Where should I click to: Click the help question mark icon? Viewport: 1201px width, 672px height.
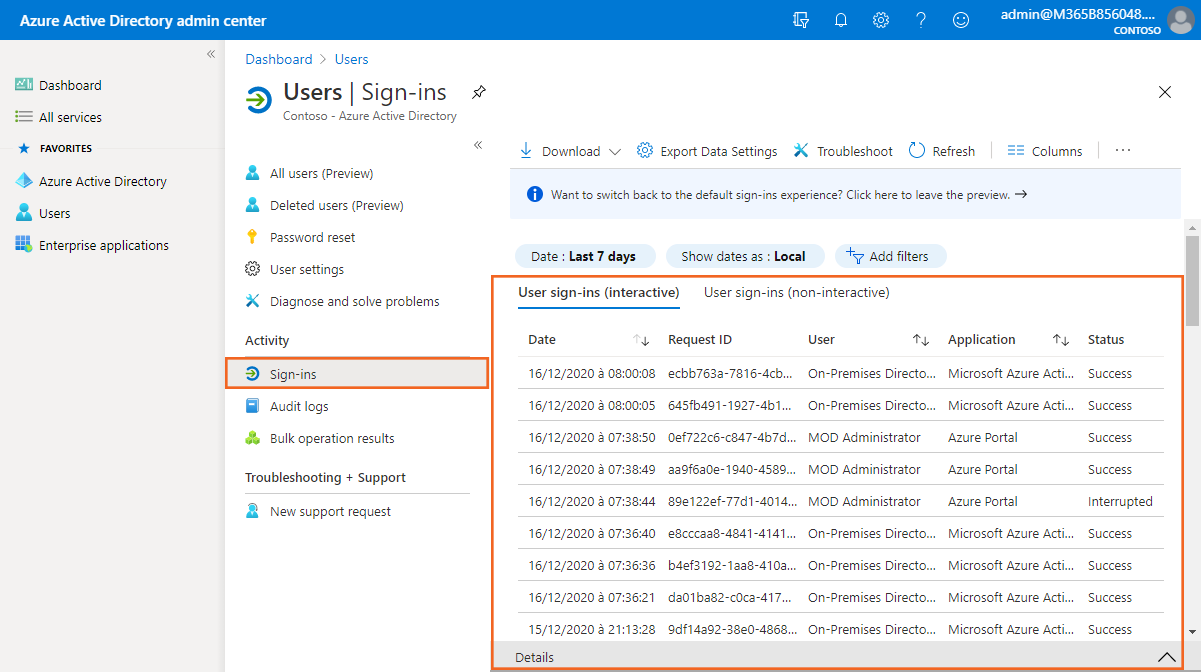[921, 20]
